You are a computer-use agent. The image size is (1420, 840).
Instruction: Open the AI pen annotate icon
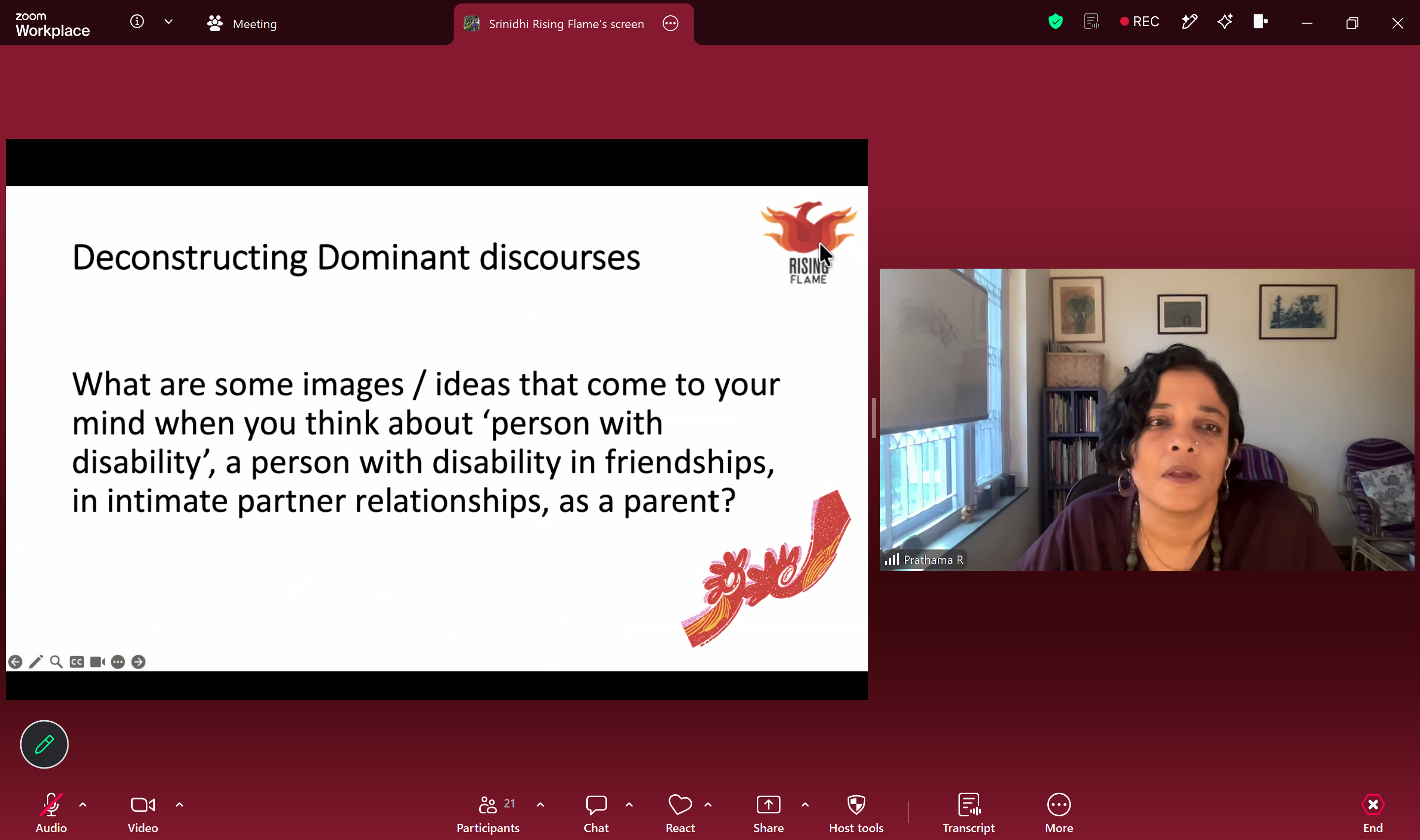click(1189, 22)
